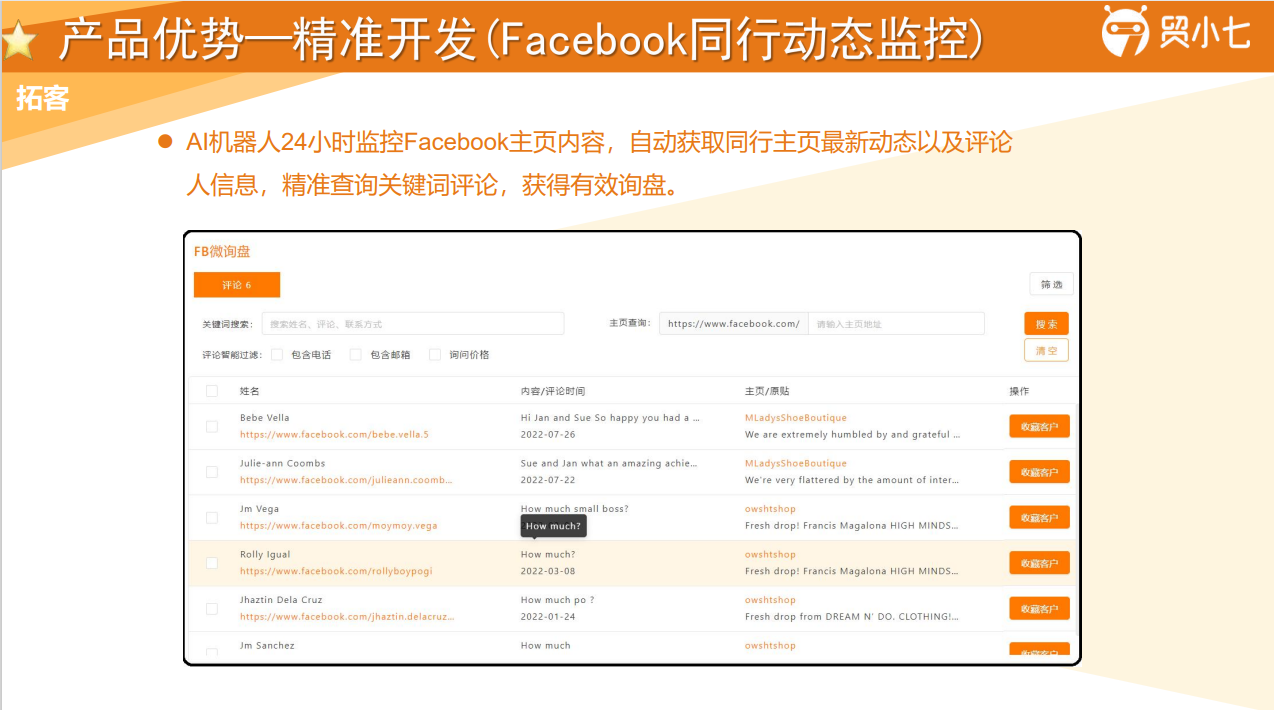The image size is (1274, 710).
Task: Click the FB微询盘 panel title
Action: 222,252
